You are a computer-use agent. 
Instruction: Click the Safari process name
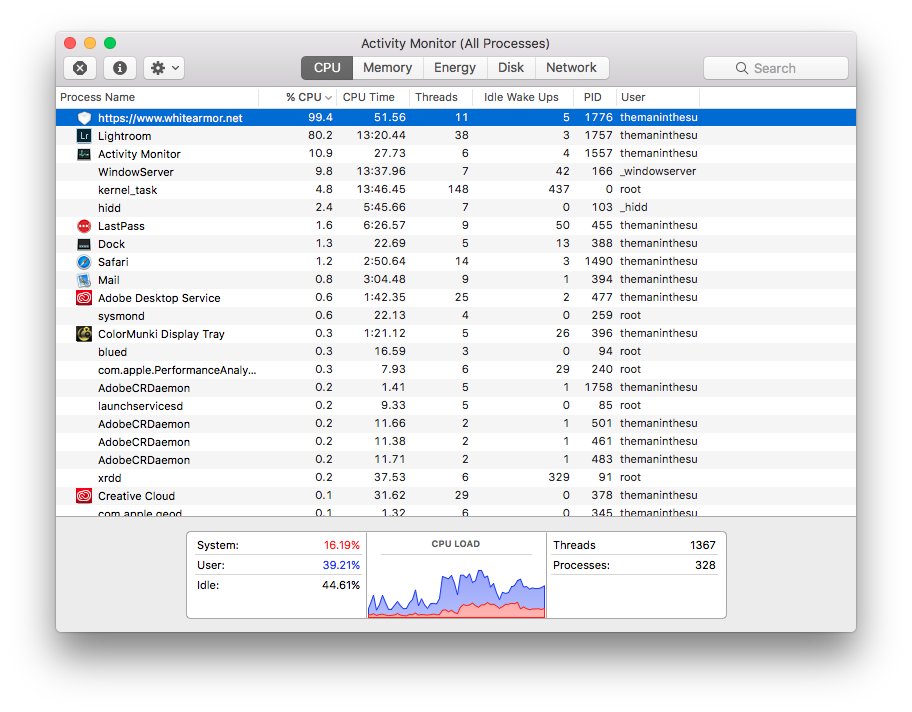tap(113, 262)
